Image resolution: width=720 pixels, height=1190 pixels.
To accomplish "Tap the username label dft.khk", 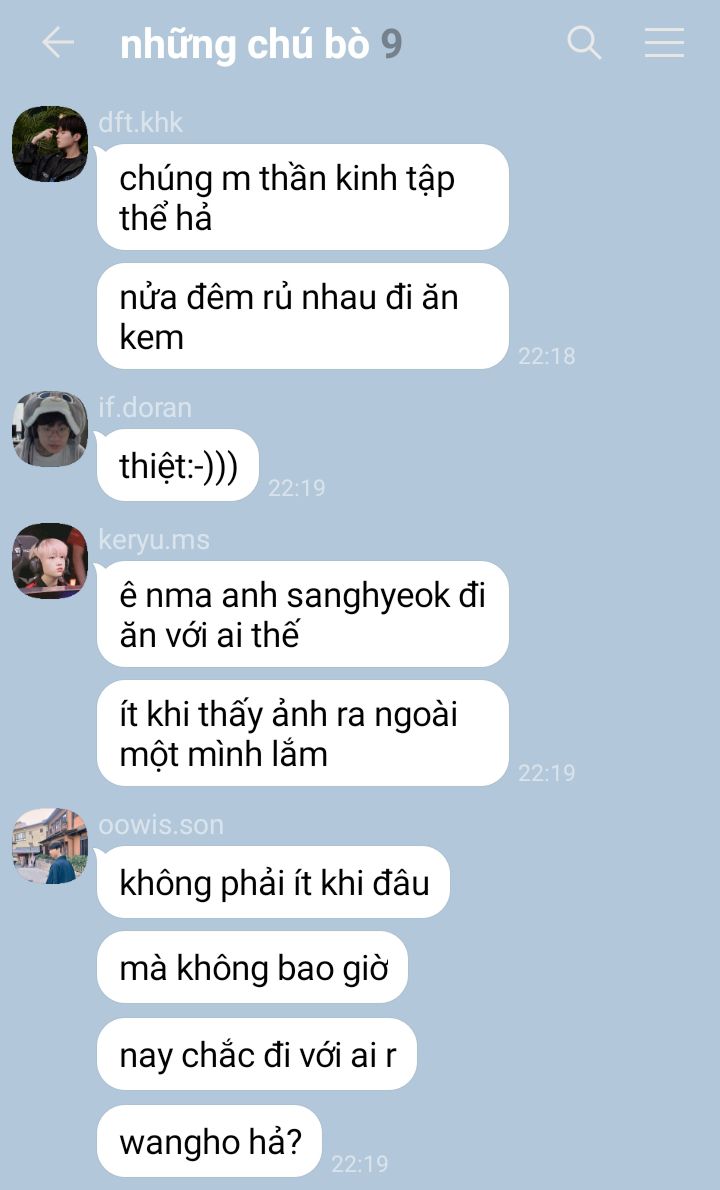I will tap(140, 123).
